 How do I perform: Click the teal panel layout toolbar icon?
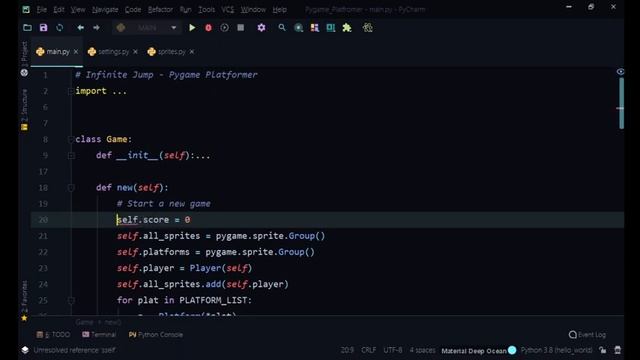pos(331,28)
